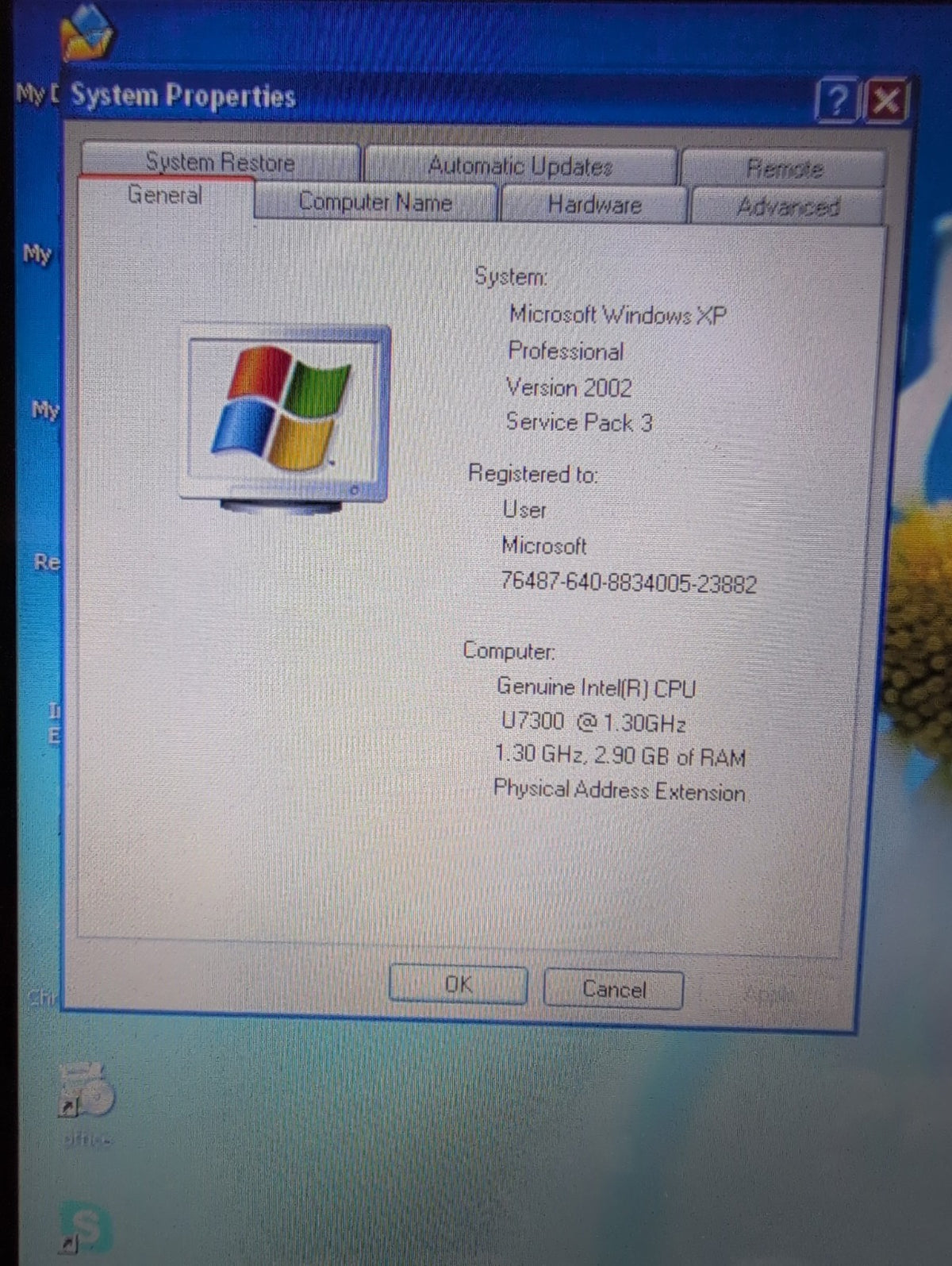This screenshot has height=1266, width=952.
Task: Click the product ID 76487-640-8834005-23882
Action: point(628,583)
